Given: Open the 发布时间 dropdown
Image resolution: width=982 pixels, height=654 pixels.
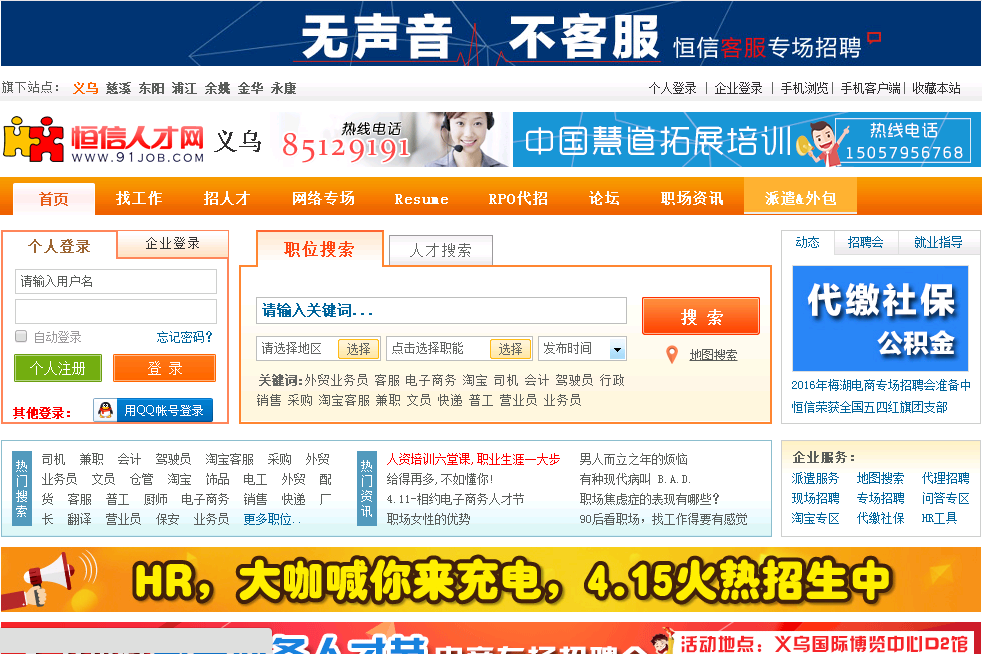Looking at the screenshot, I should [582, 348].
